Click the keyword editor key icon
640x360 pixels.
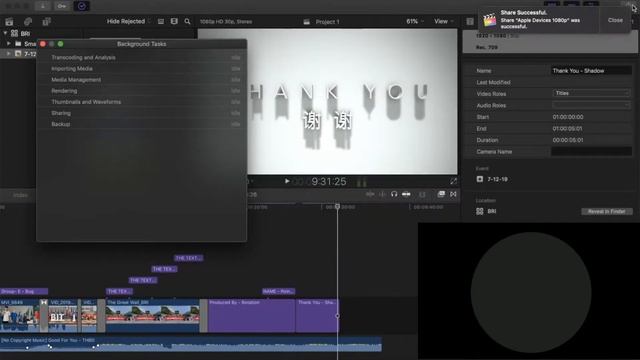coord(62,6)
